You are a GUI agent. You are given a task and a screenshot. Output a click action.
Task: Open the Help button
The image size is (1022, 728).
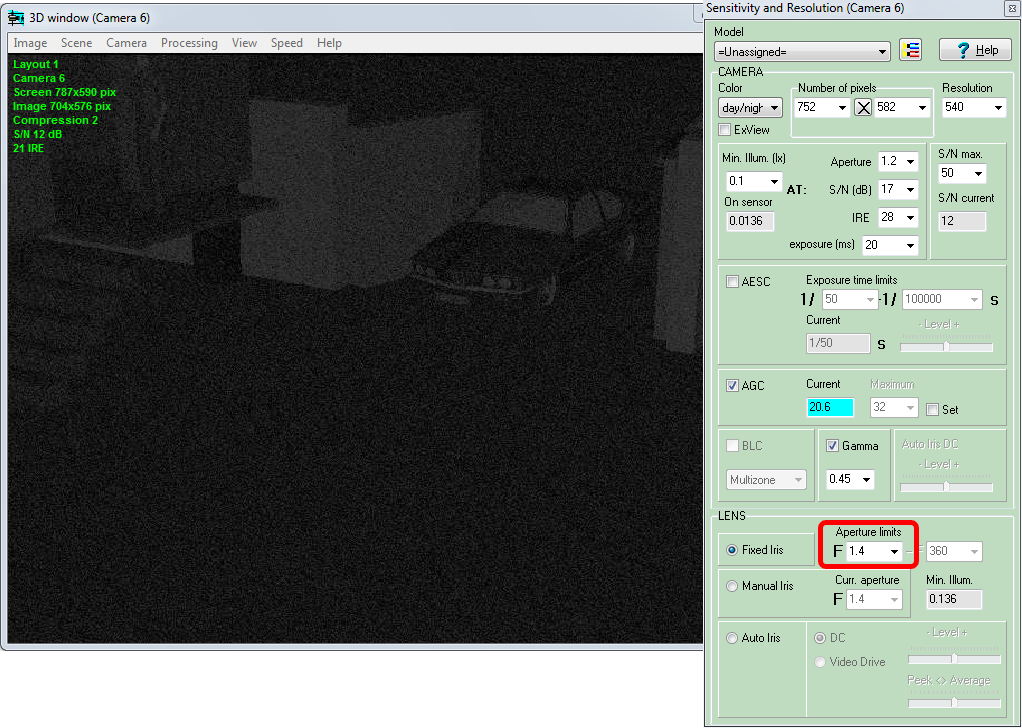[974, 51]
